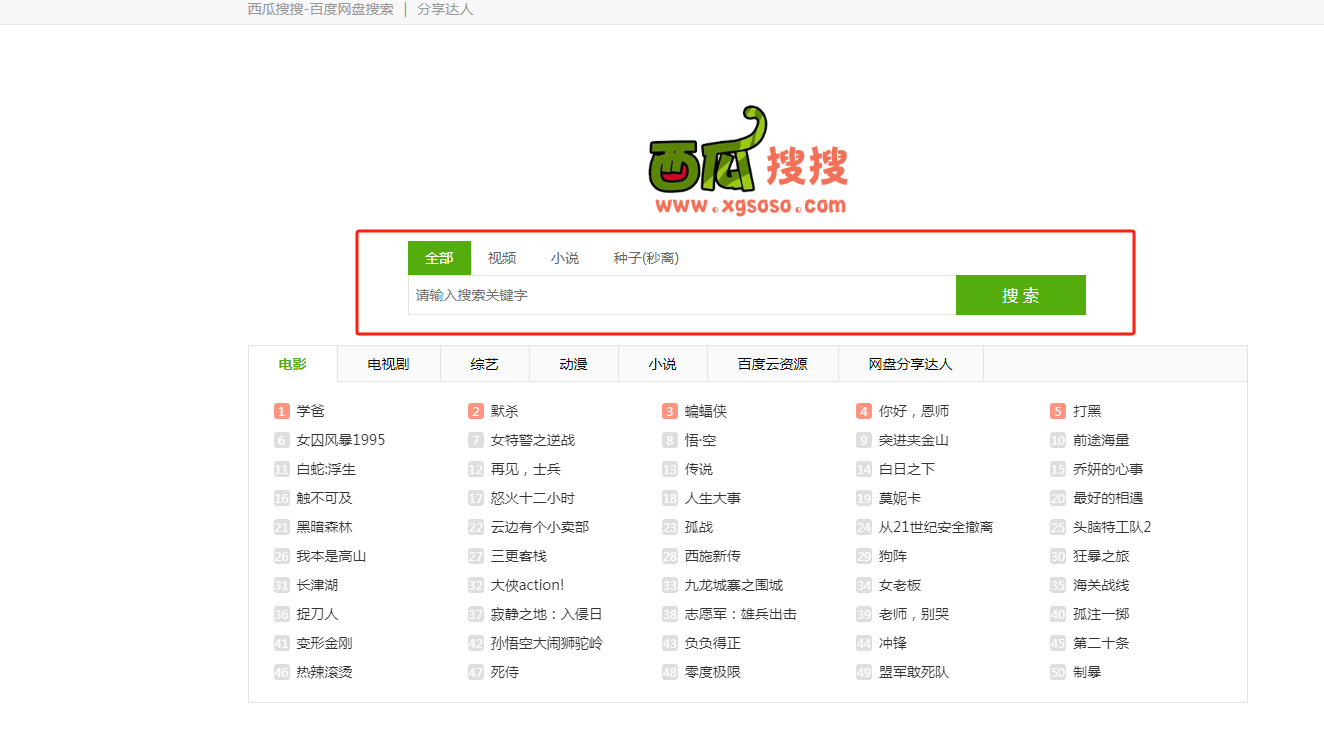The height and width of the screenshot is (749, 1324).
Task: Focus the search keyword input field
Action: tap(682, 295)
